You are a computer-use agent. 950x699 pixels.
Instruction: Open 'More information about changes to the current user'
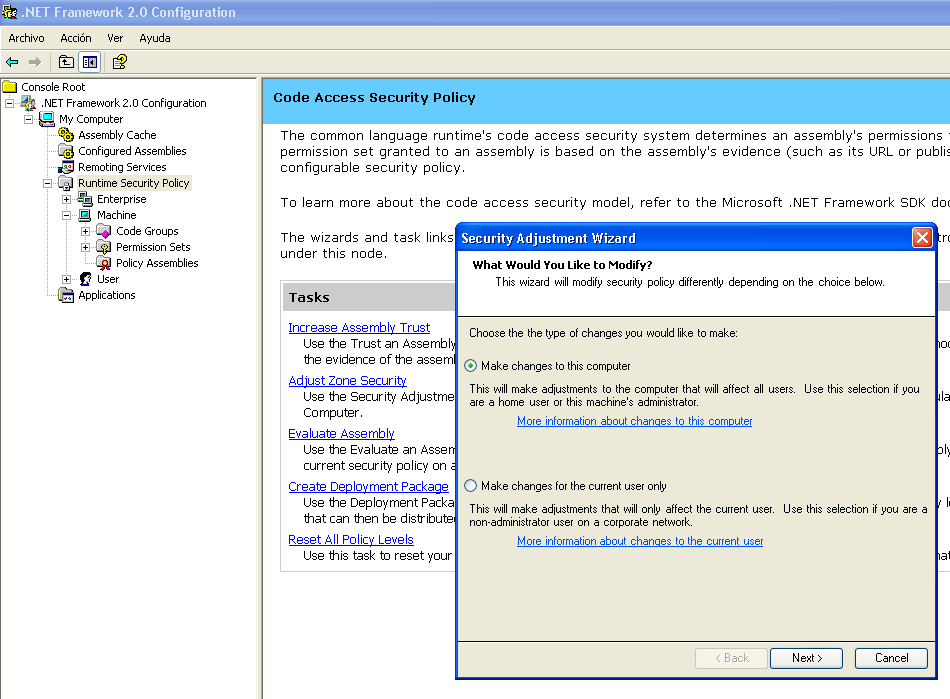click(640, 541)
